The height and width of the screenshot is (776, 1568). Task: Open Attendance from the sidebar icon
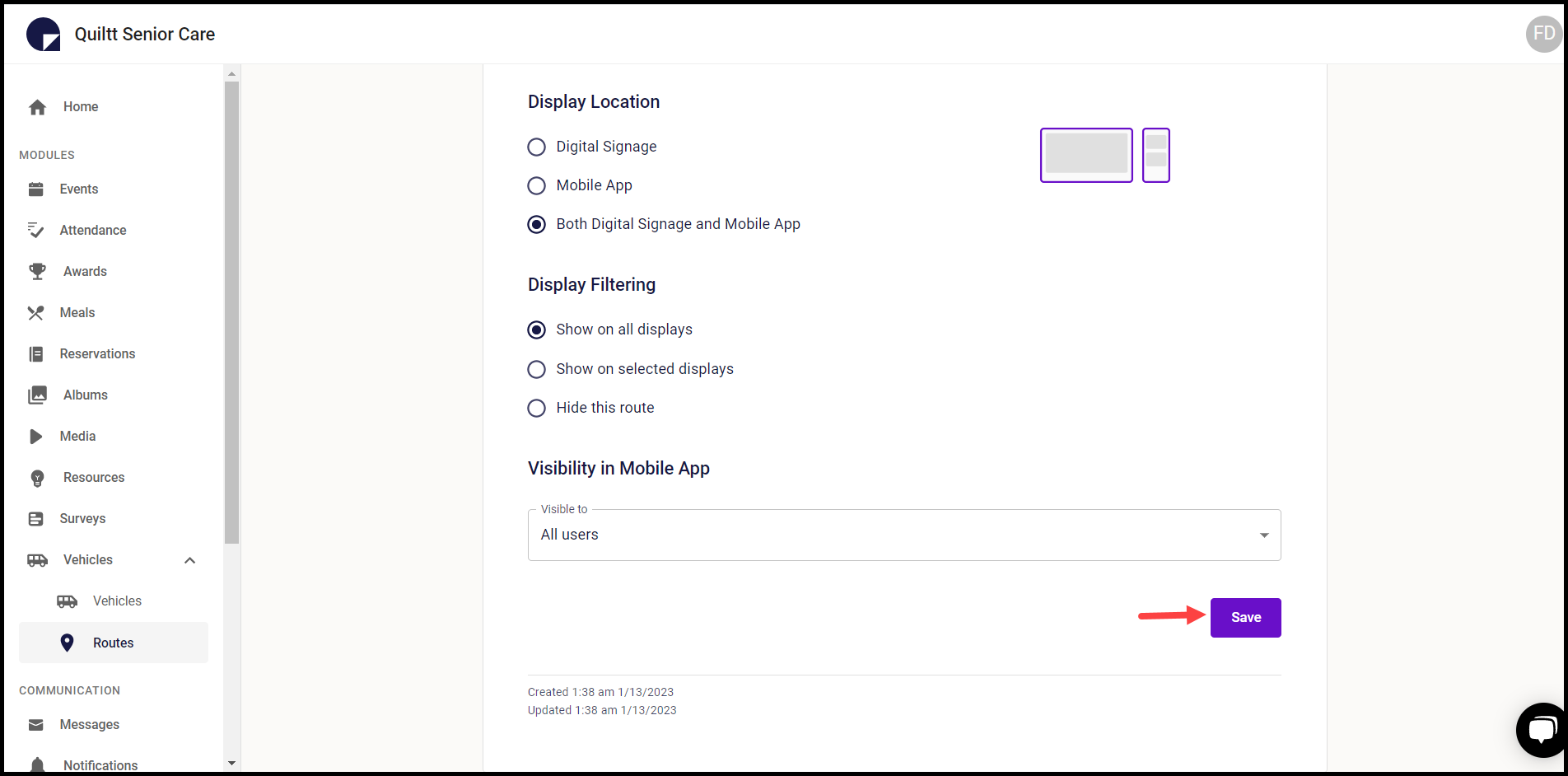[x=37, y=230]
